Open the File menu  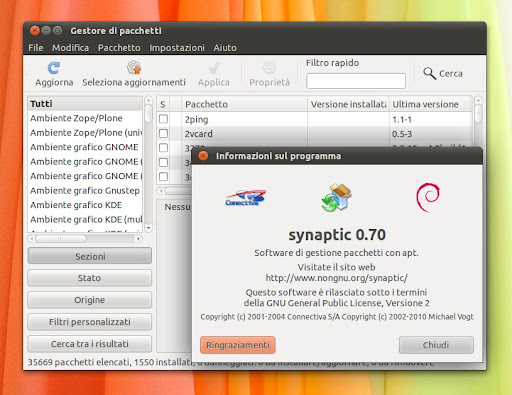coord(36,48)
